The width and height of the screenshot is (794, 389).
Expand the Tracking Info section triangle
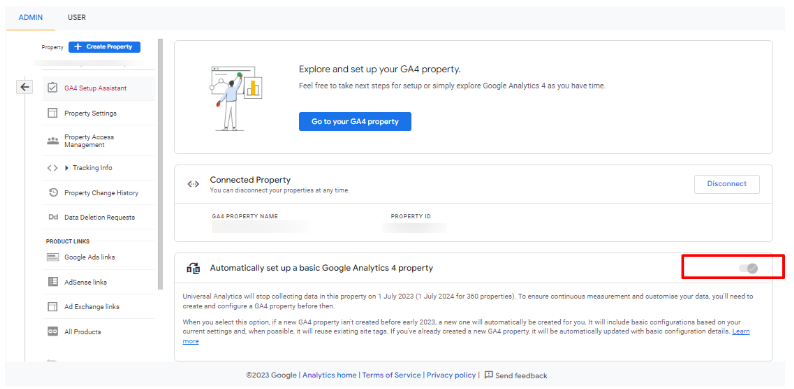click(x=67, y=168)
